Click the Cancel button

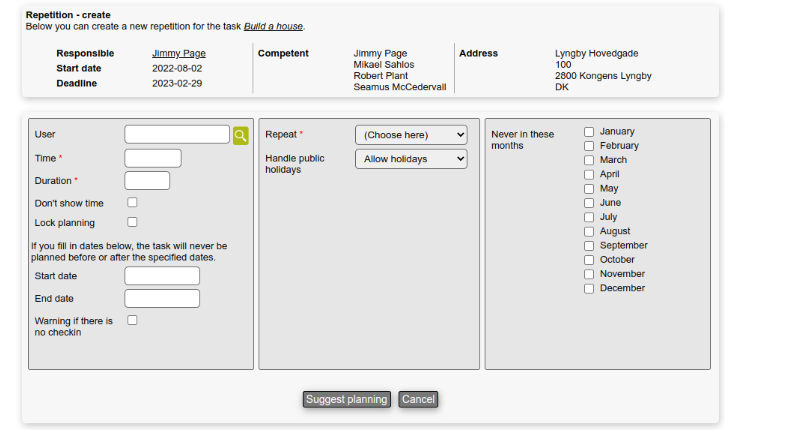(x=418, y=399)
